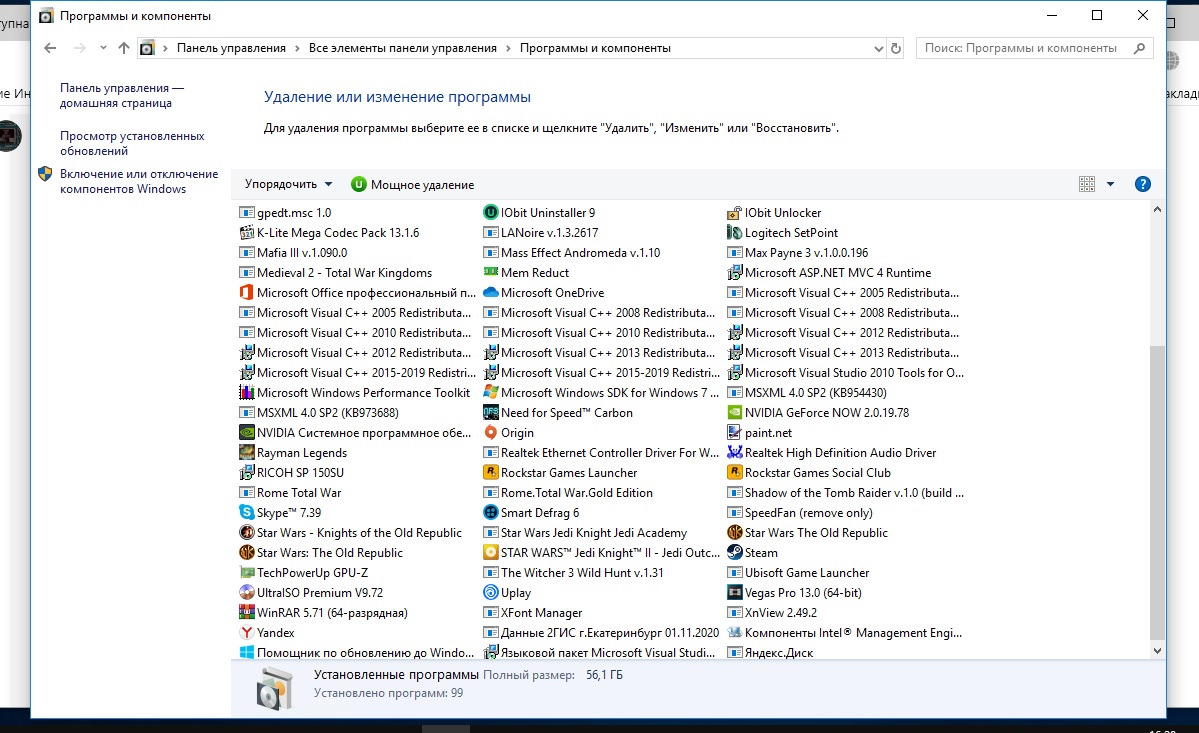The height and width of the screenshot is (733, 1199).
Task: Click the view layout grid icon
Action: click(1087, 184)
